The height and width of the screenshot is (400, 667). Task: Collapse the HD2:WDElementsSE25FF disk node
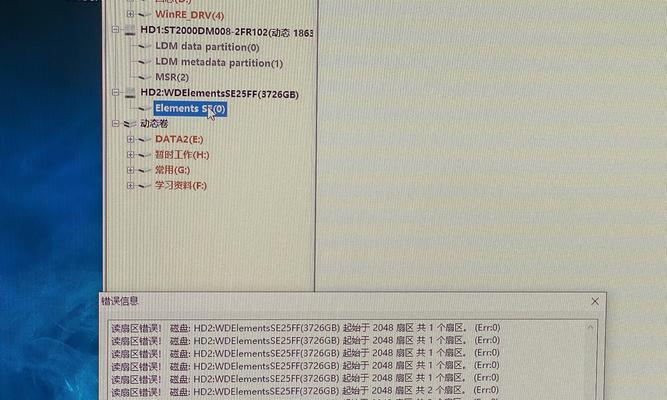tap(115, 92)
